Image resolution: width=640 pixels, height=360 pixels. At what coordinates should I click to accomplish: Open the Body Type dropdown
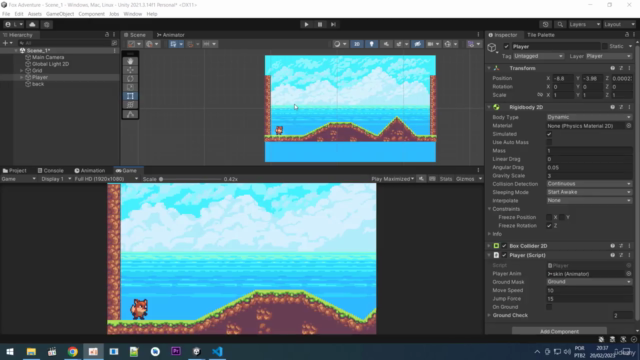[589, 117]
